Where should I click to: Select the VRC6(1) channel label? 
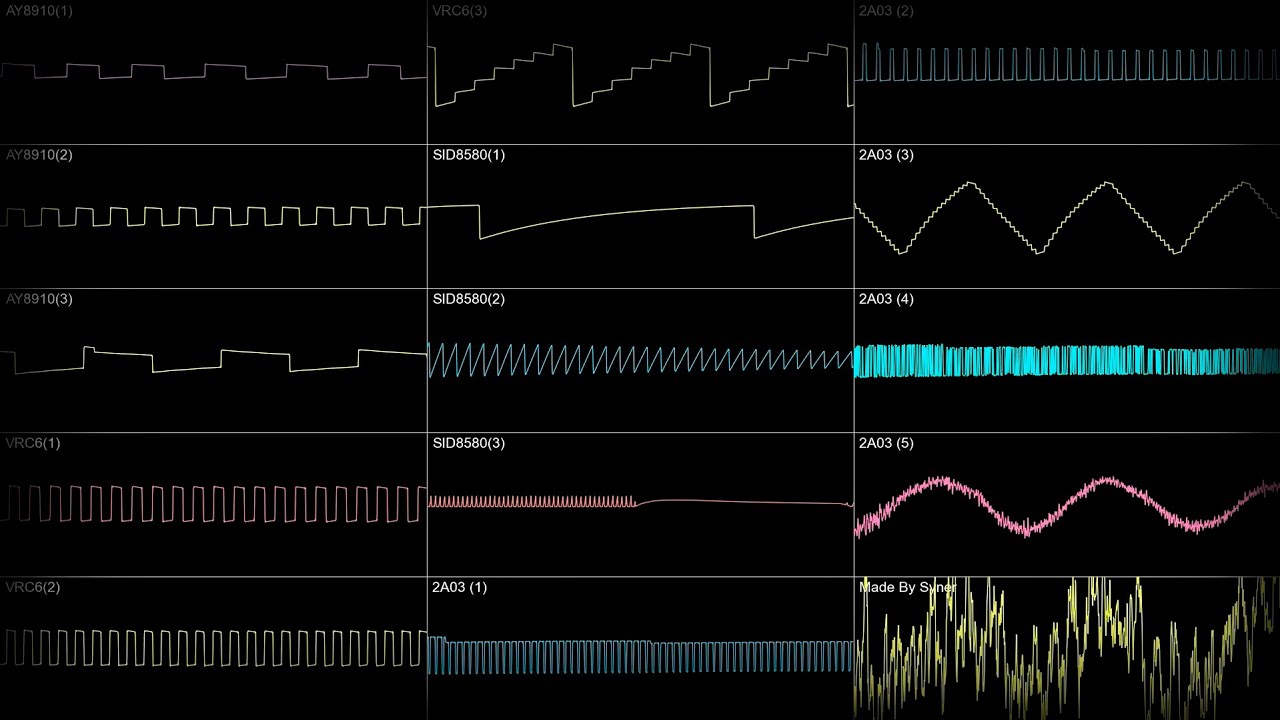(33, 443)
